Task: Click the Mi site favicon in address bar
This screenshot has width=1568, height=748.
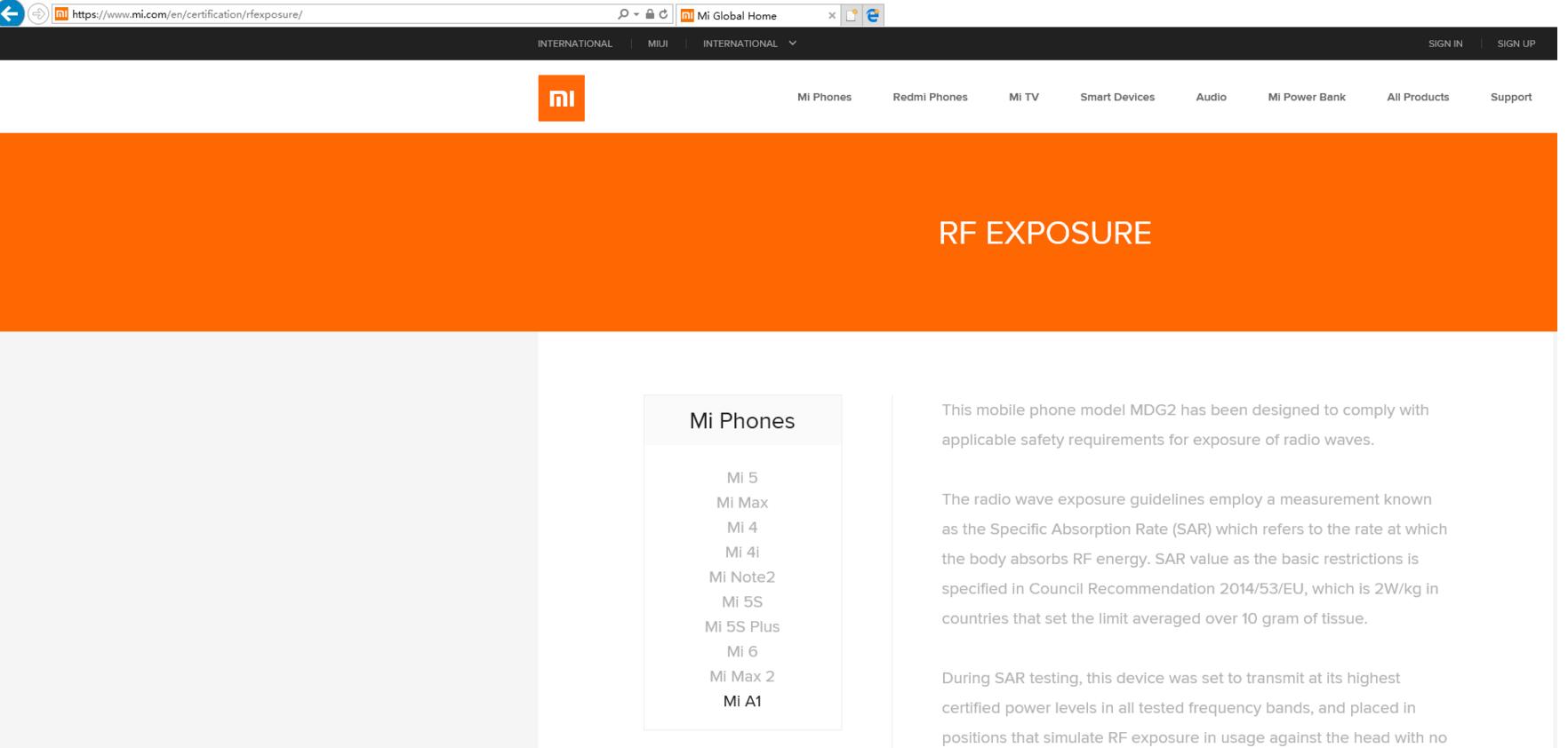Action: point(61,14)
